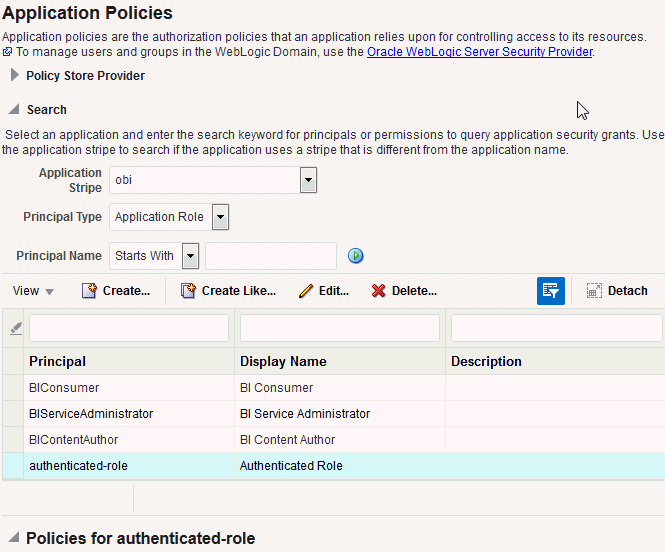Image resolution: width=665 pixels, height=552 pixels.
Task: Collapse the Policies for authenticated-role section
Action: 13,538
